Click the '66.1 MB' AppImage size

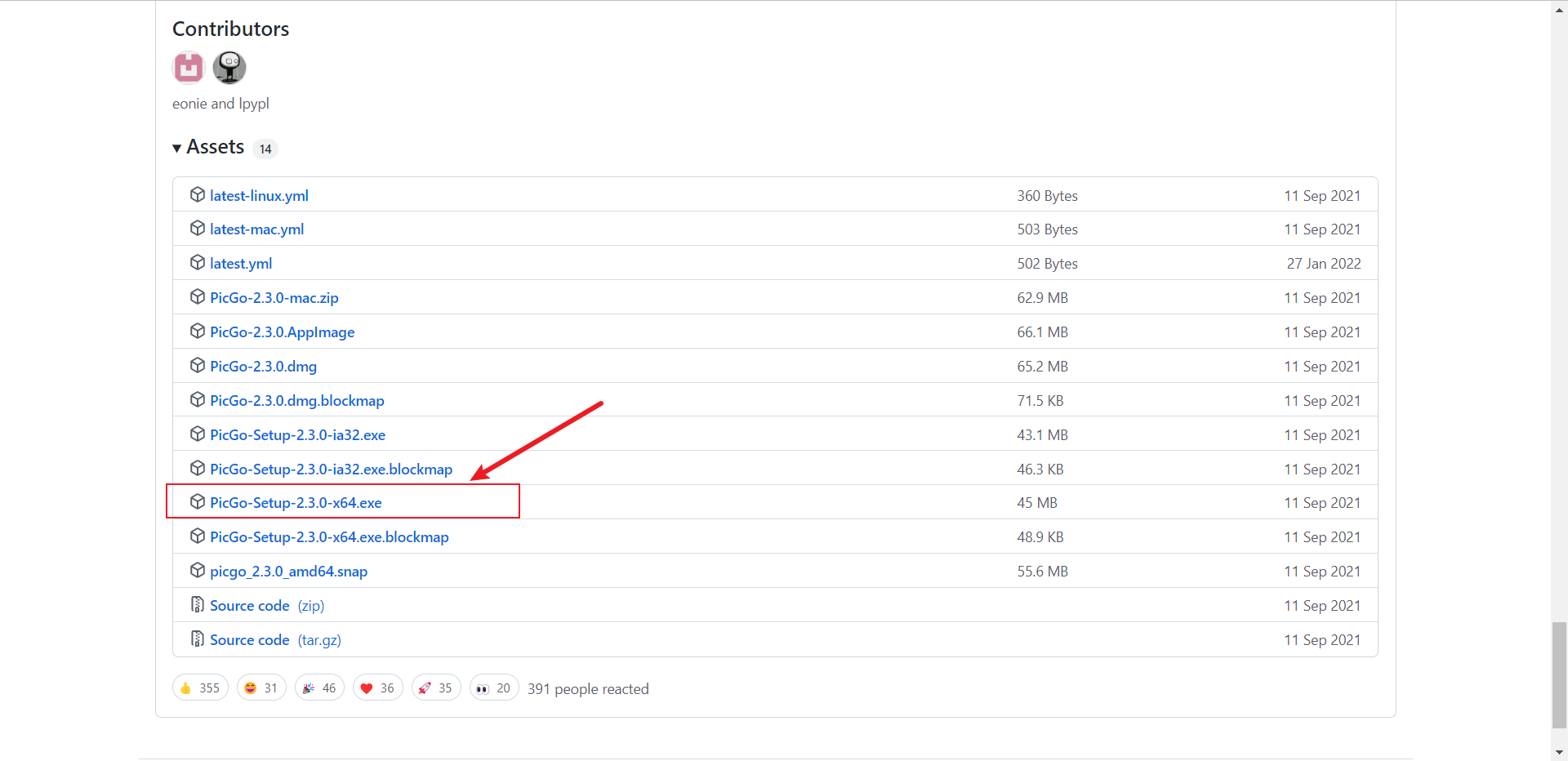point(1043,332)
